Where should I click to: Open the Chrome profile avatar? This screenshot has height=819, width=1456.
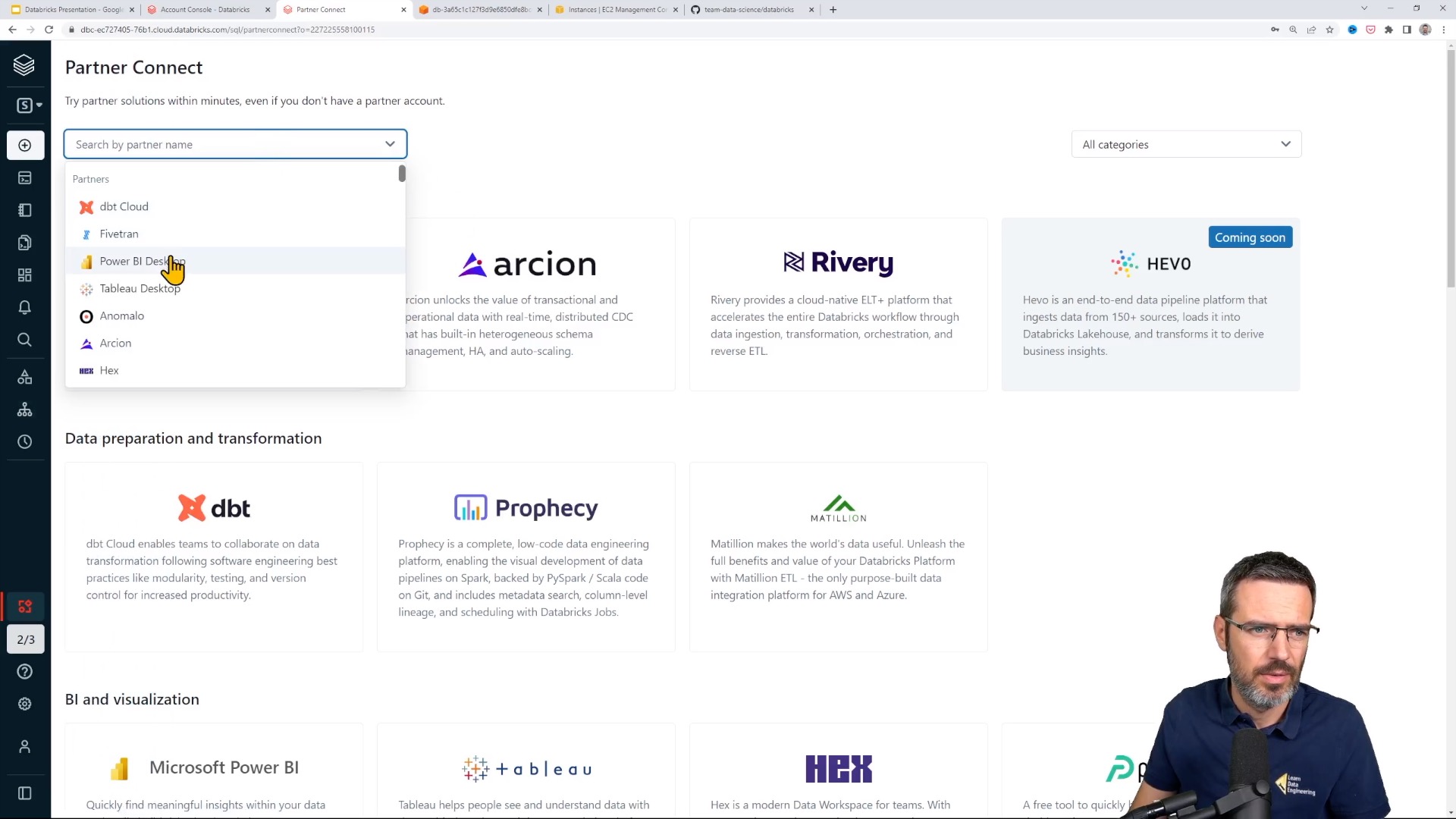(1425, 30)
